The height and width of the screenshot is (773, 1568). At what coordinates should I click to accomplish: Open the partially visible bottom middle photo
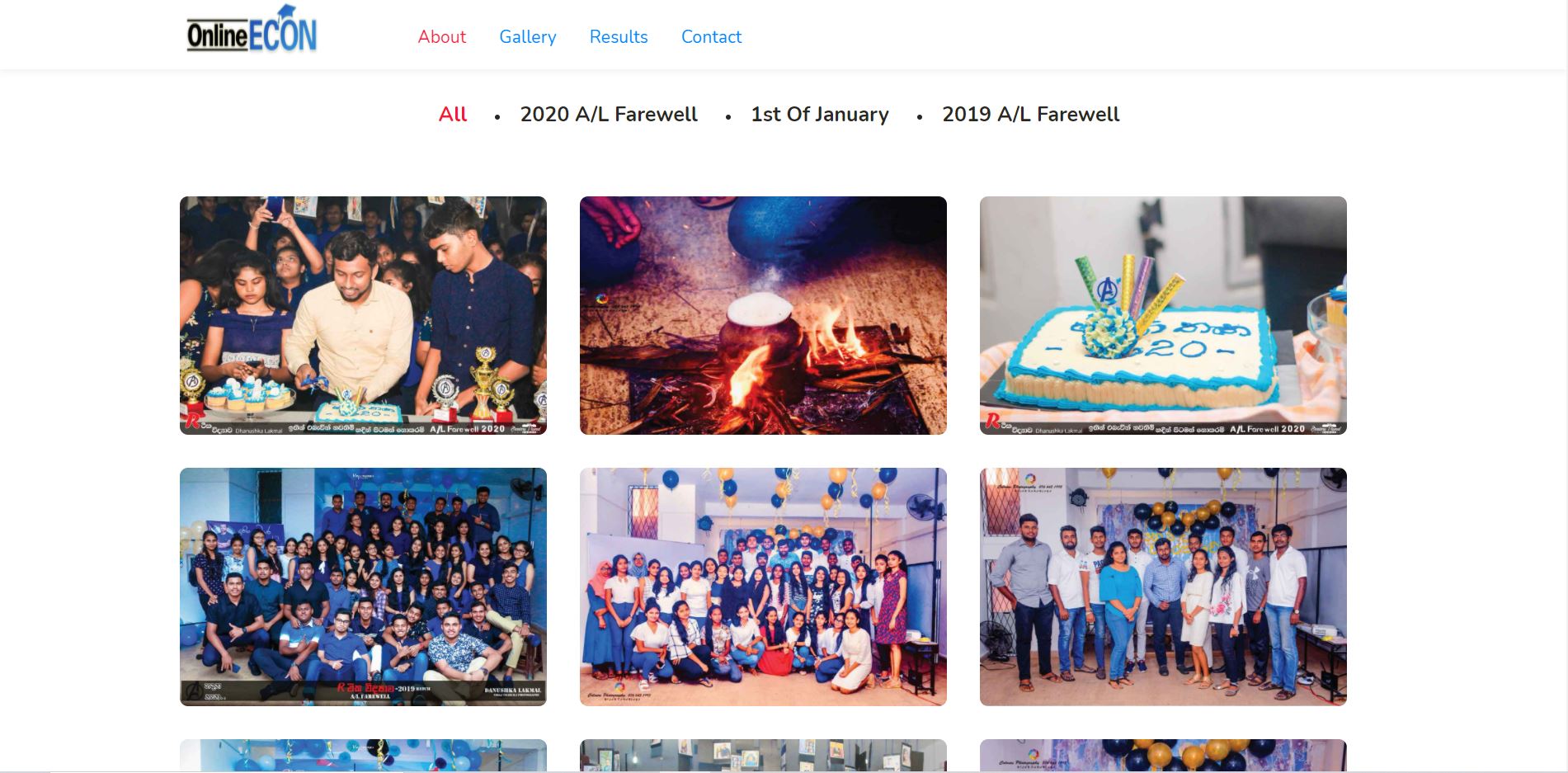763,755
